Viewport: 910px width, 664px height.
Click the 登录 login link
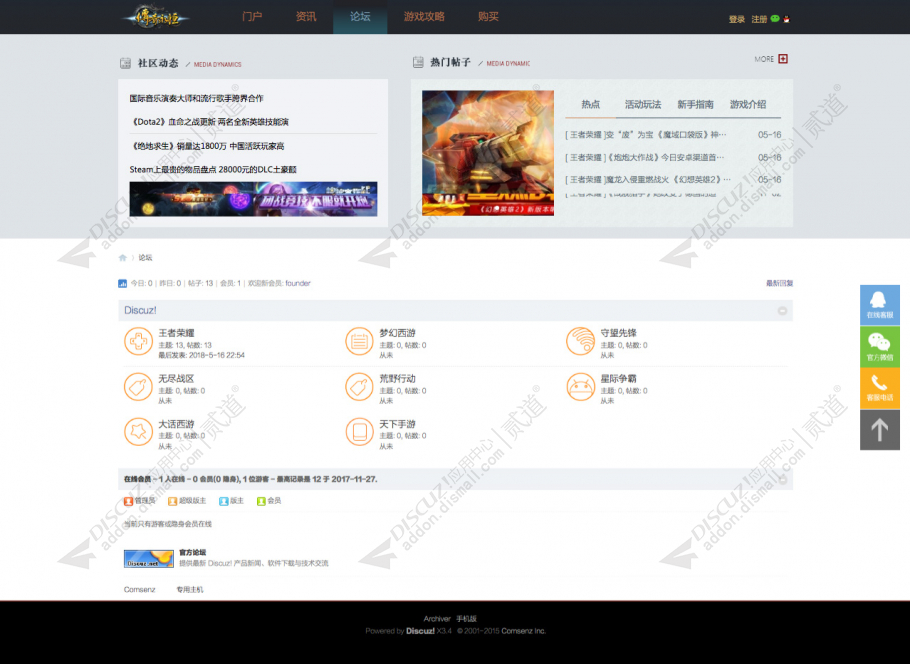pos(736,19)
